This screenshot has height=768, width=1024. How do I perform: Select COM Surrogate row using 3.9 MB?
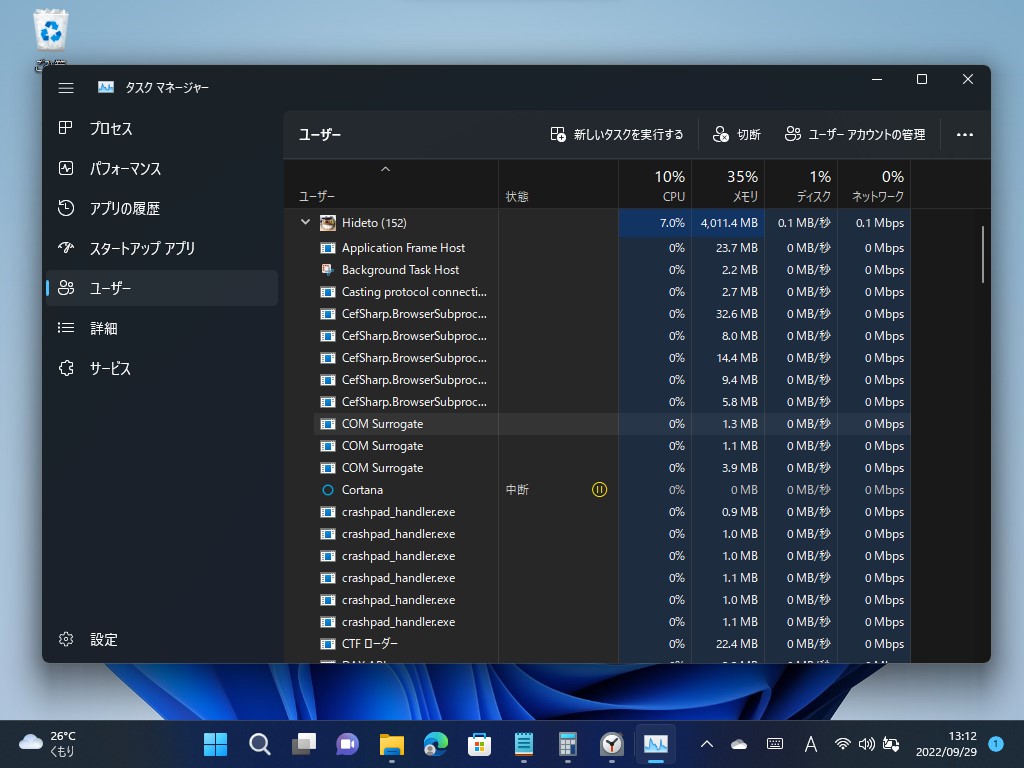(x=613, y=468)
